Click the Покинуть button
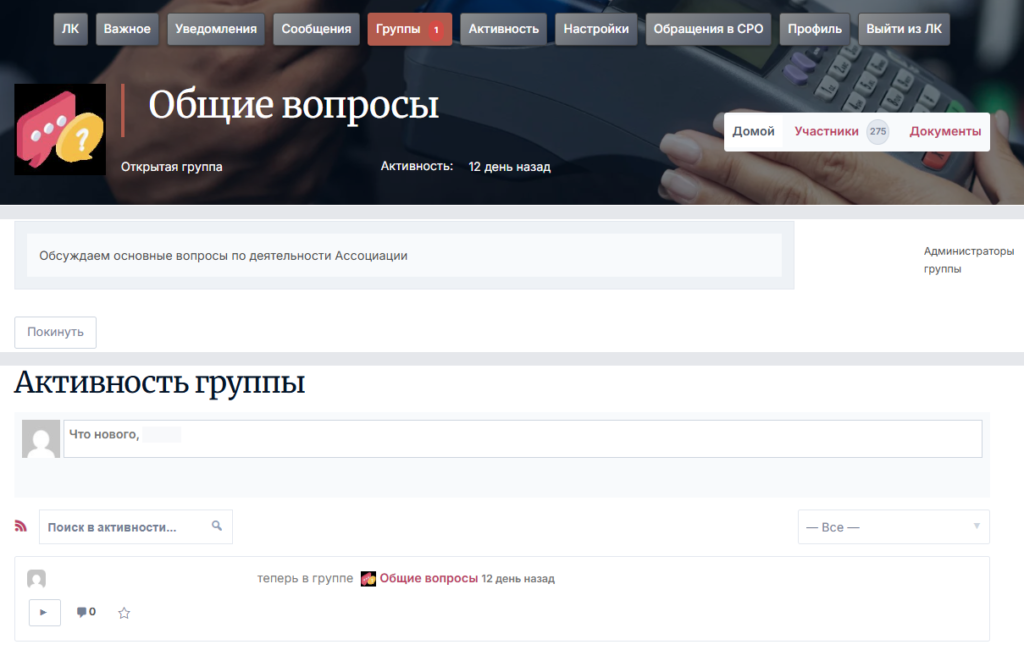 click(56, 333)
